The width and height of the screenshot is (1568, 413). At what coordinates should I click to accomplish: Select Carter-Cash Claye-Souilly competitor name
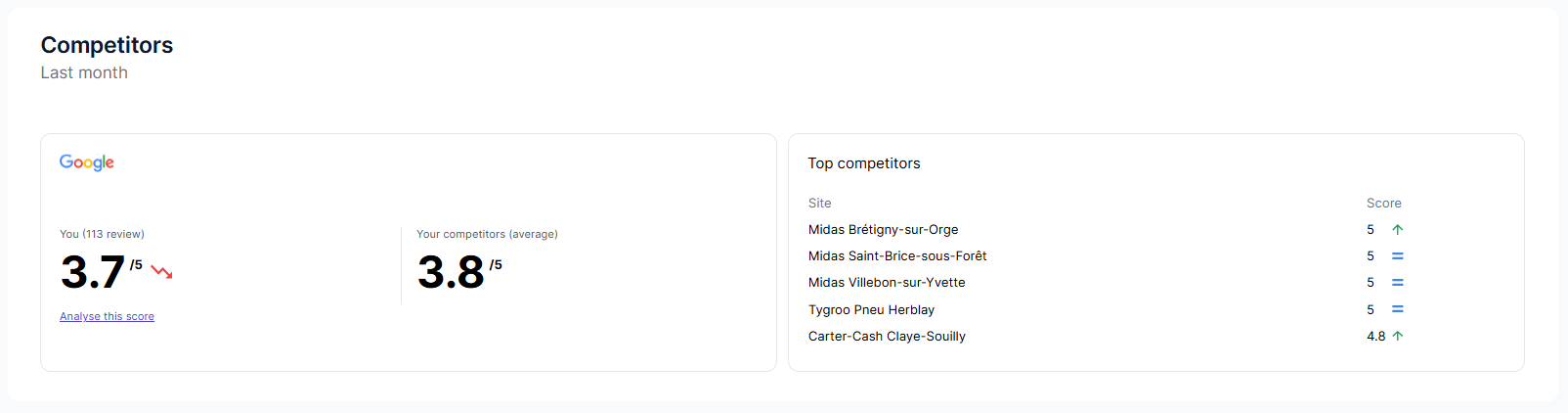887,337
